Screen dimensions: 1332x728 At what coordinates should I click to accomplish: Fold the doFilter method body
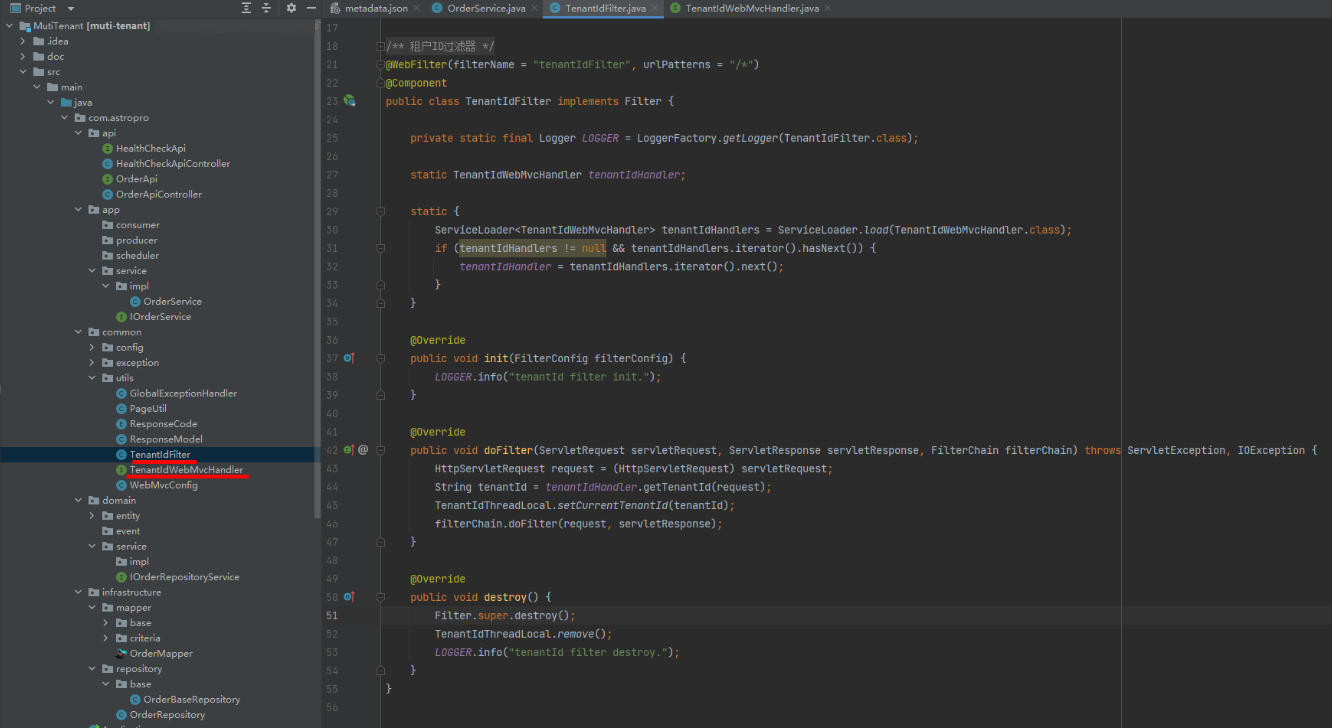(381, 450)
